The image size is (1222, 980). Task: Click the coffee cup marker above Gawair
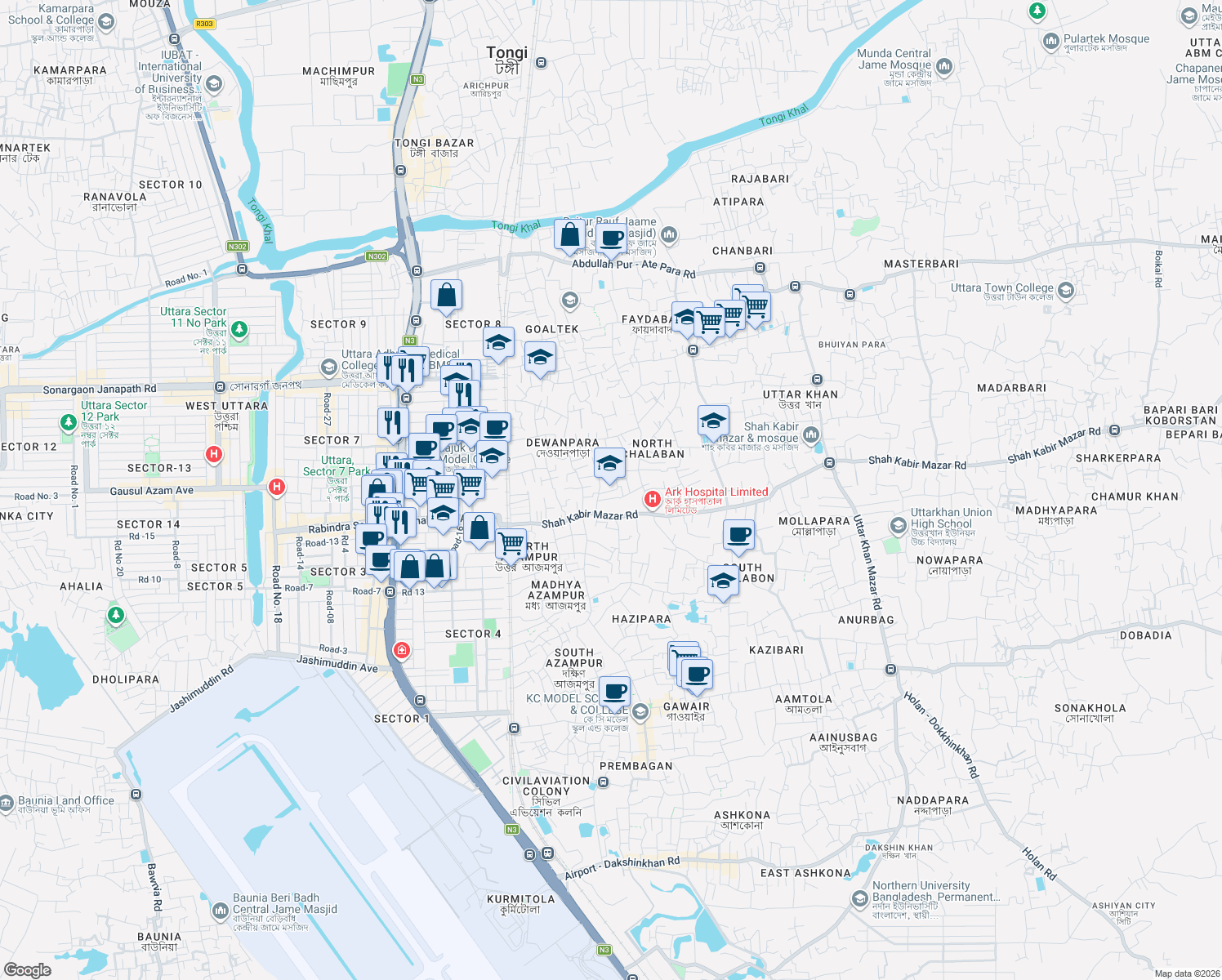pyautogui.click(x=697, y=677)
